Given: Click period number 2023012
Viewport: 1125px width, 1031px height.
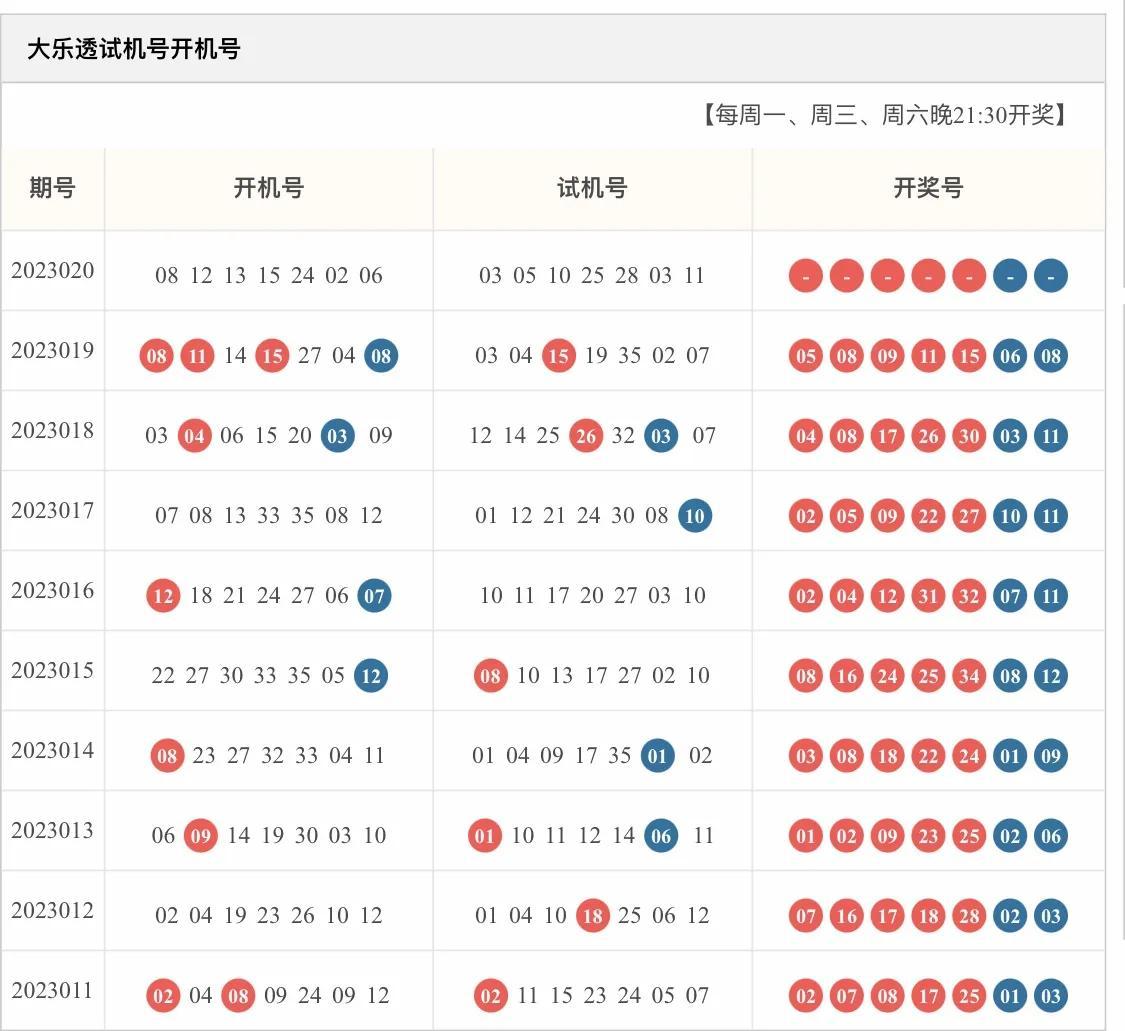Looking at the screenshot, I should coord(52,910).
